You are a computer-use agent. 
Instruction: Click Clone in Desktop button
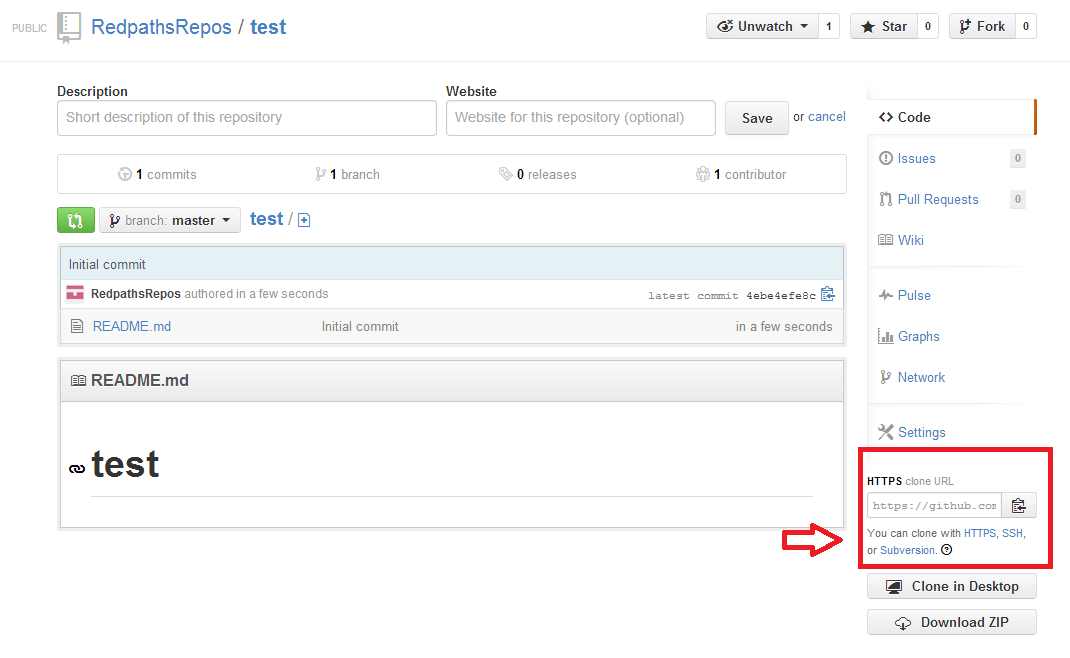pos(952,586)
